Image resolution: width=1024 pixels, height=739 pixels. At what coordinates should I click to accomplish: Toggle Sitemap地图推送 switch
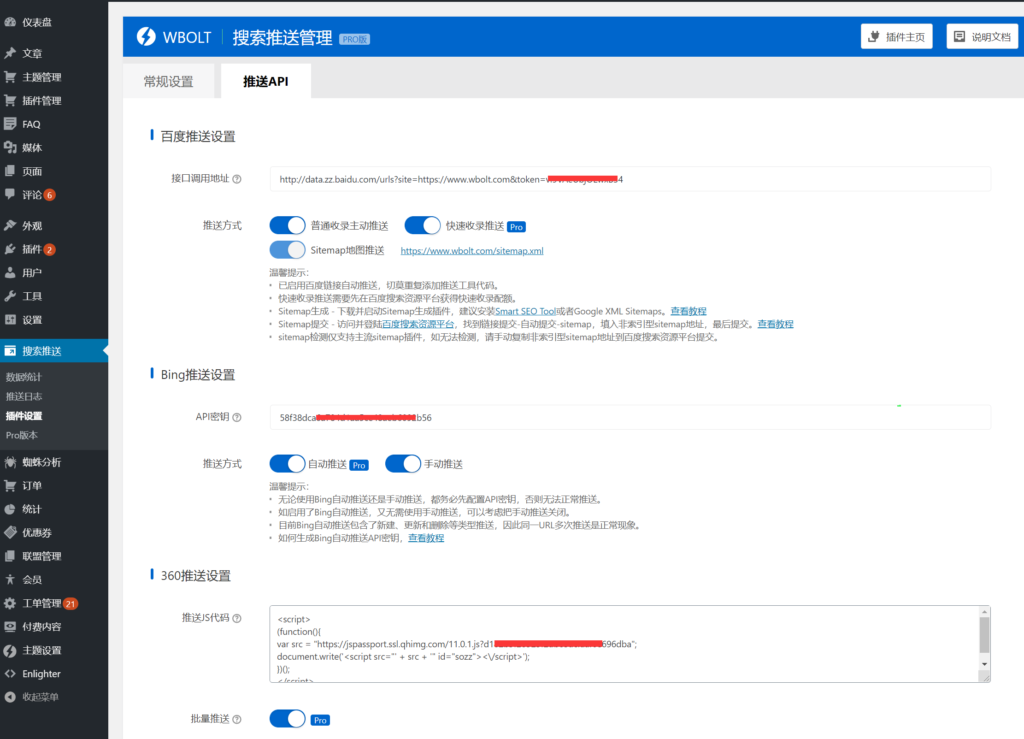pos(287,250)
